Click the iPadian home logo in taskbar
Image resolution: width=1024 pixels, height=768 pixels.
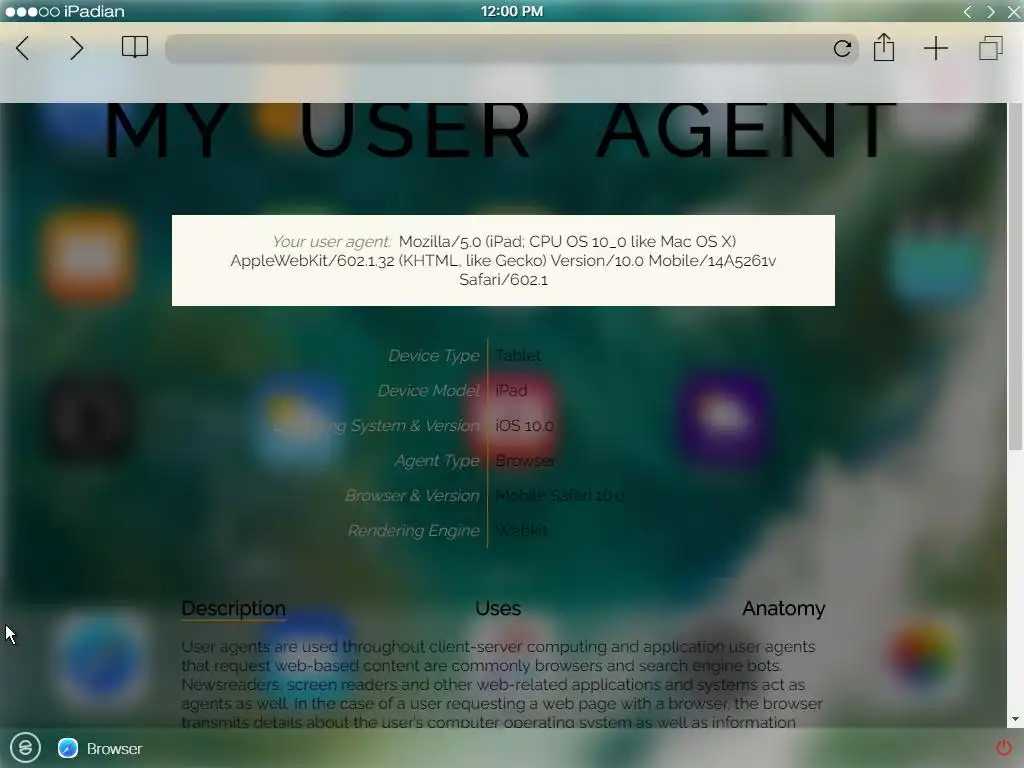[x=25, y=748]
